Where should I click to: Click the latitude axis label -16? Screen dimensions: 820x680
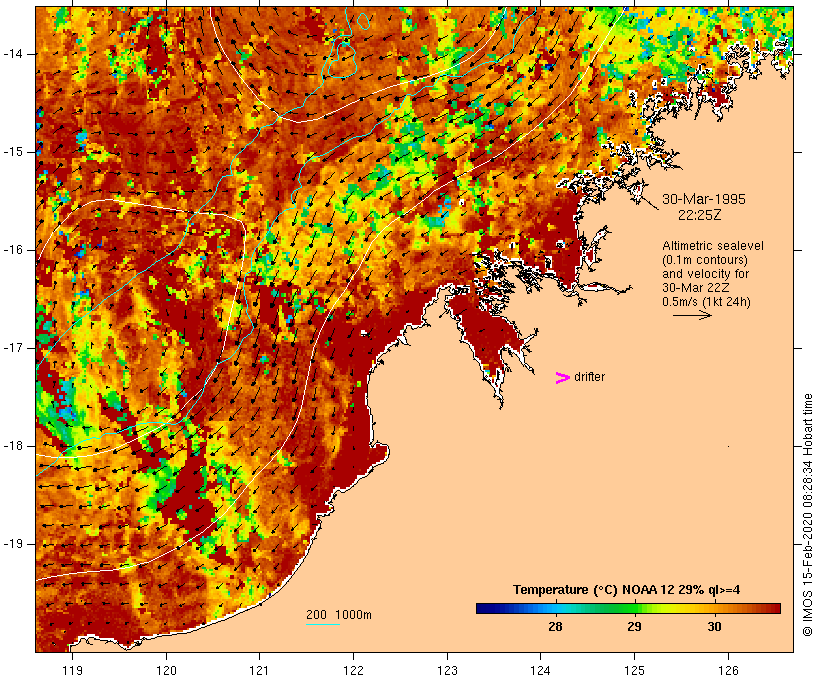[13, 250]
